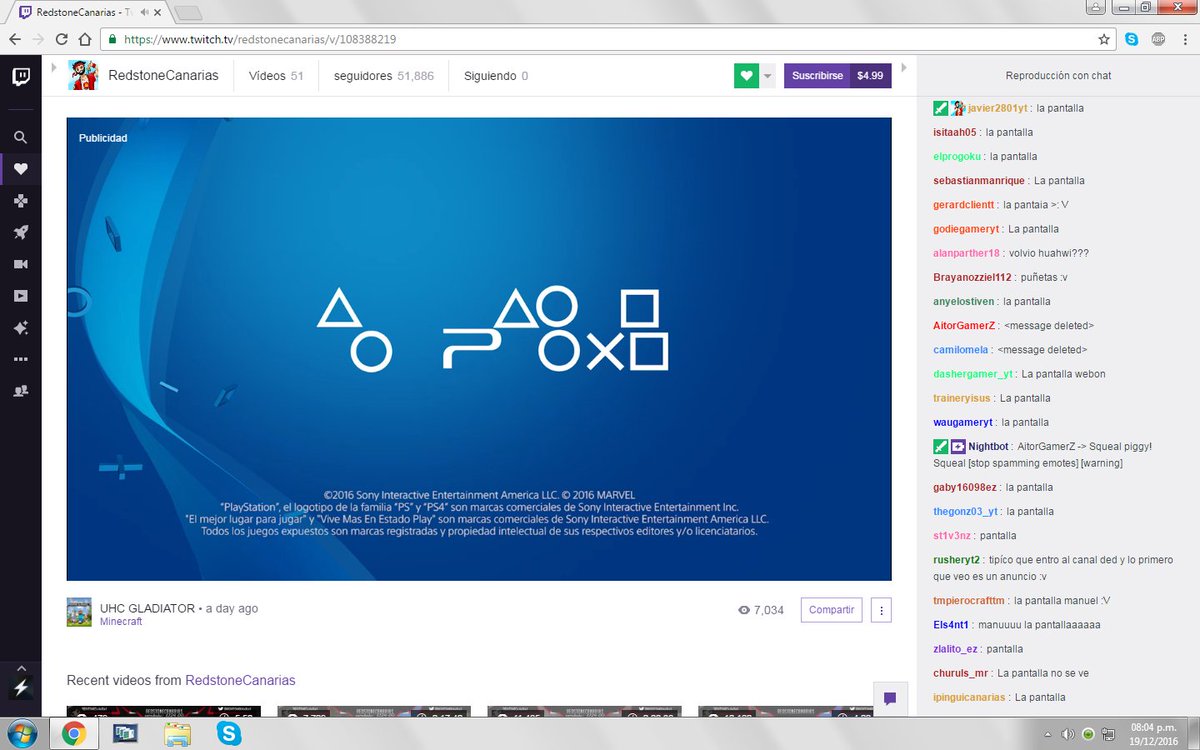Viewport: 1200px width, 750px height.
Task: Open the friends icon in sidebar
Action: pyautogui.click(x=20, y=391)
